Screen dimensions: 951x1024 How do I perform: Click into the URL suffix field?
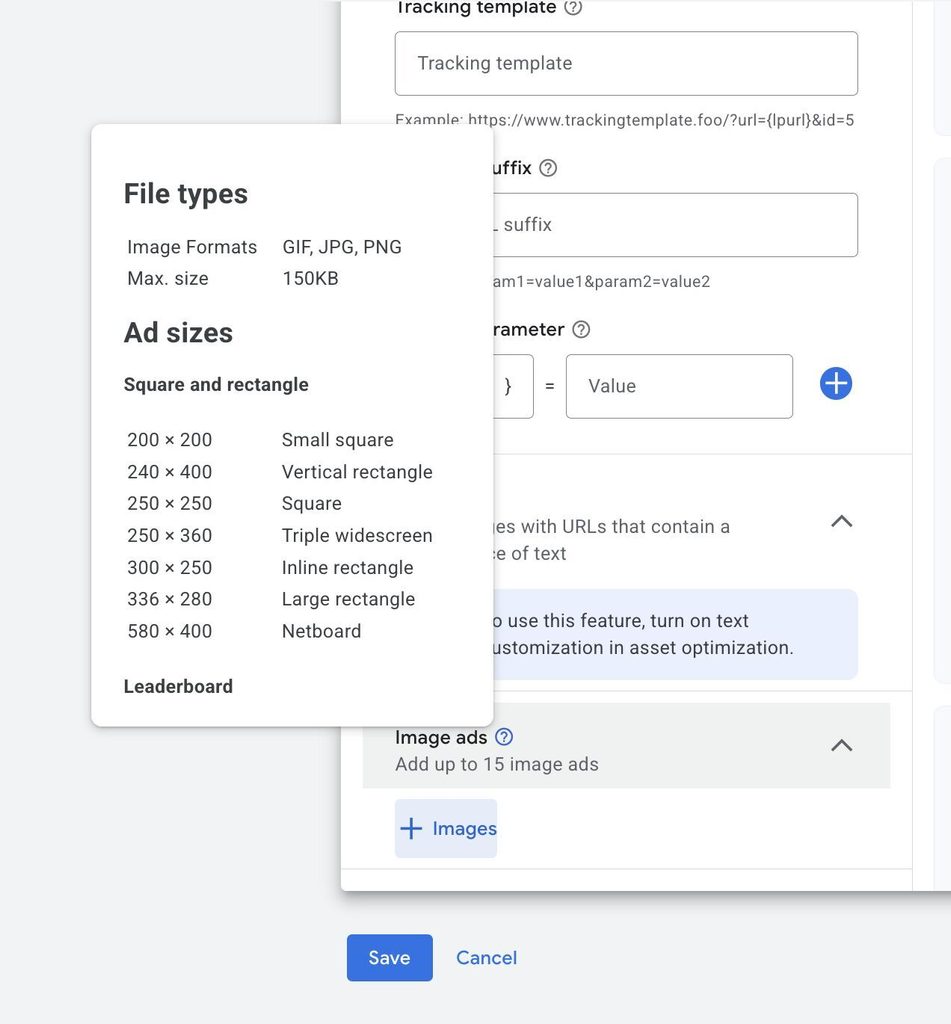click(x=675, y=225)
